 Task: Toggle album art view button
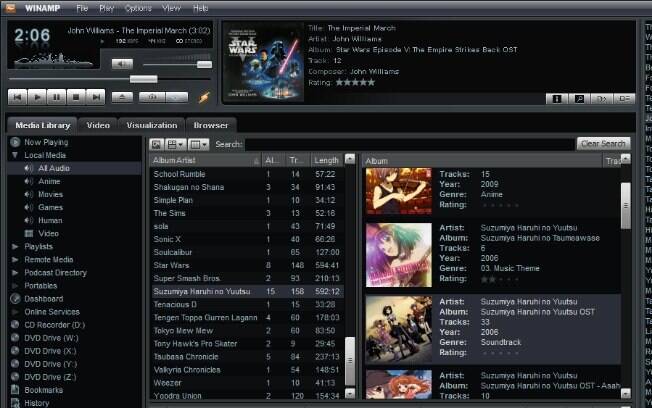click(x=156, y=144)
